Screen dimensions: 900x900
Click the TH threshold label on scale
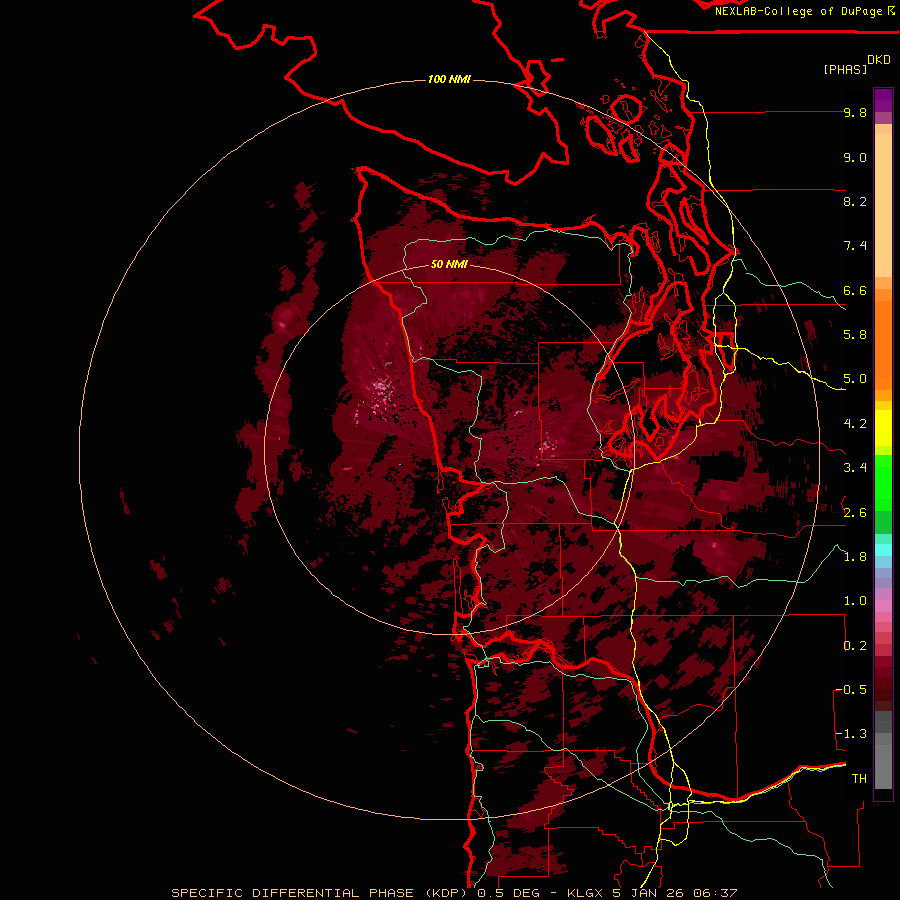point(859,779)
